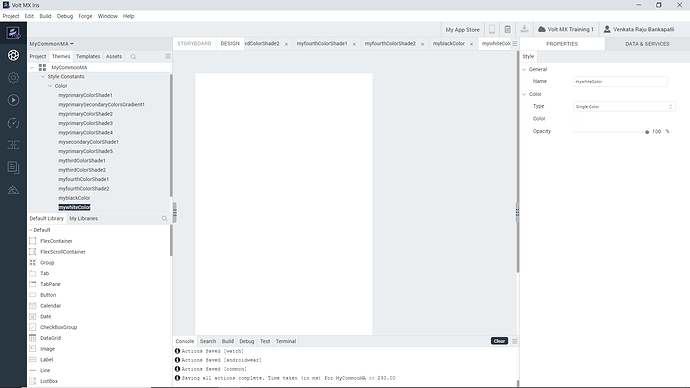Image resolution: width=690 pixels, height=388 pixels.
Task: Switch to the Assets tab
Action: [114, 56]
